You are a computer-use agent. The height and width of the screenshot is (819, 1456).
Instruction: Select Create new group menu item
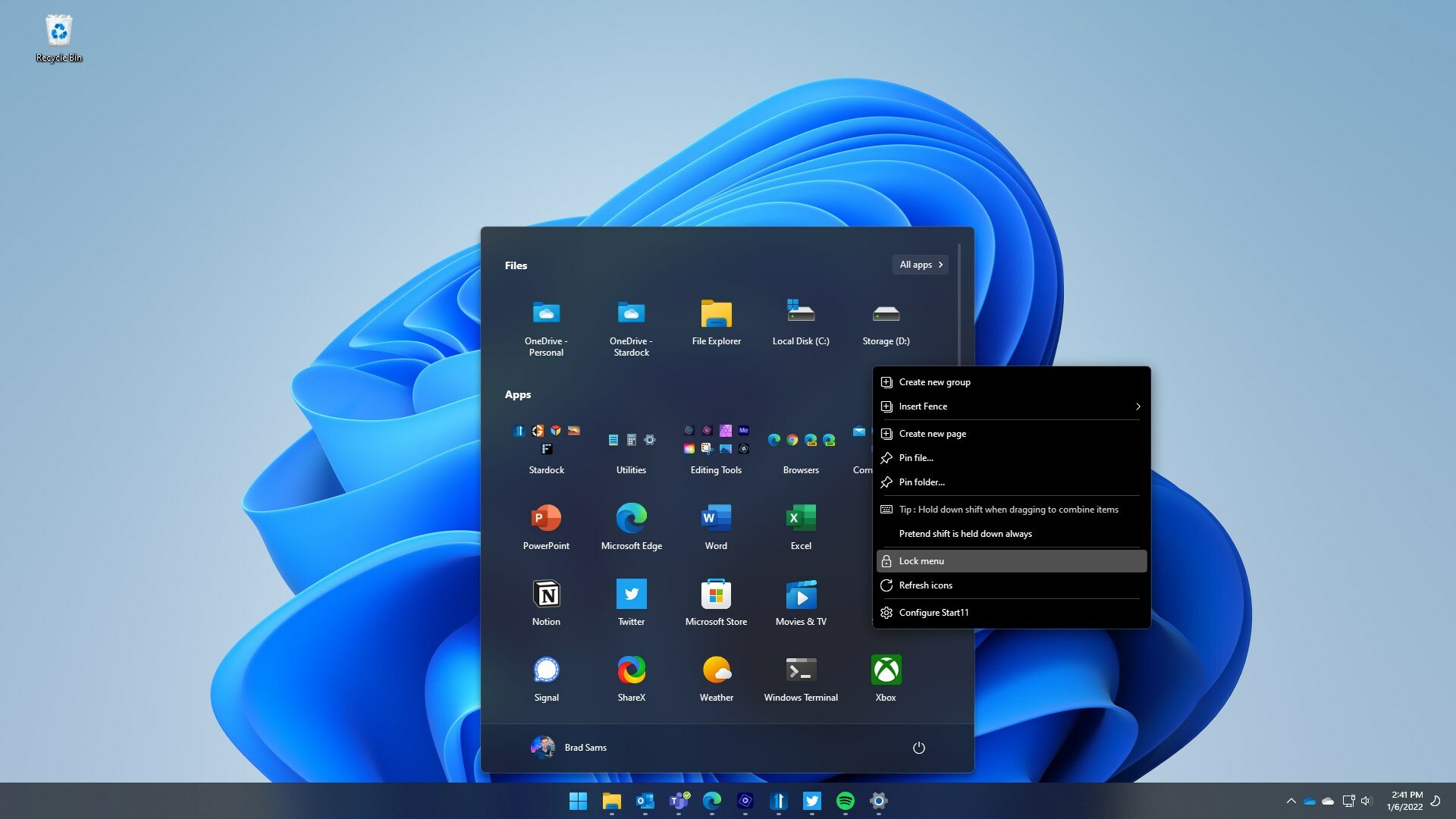click(934, 382)
